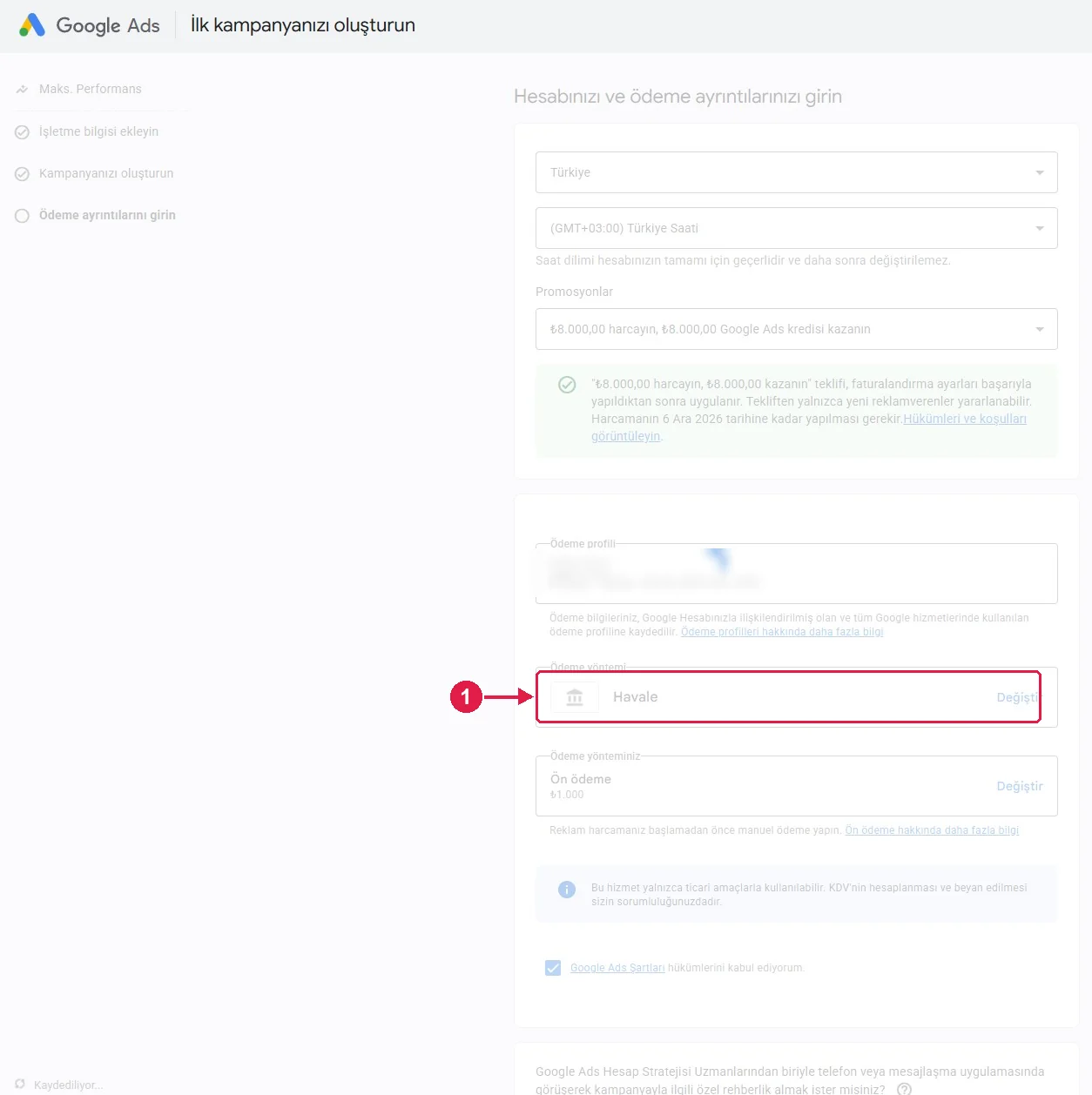Open Hükümleri ve koşulları görüntüleyin link
Screen dimensions: 1092x1095
(965, 419)
